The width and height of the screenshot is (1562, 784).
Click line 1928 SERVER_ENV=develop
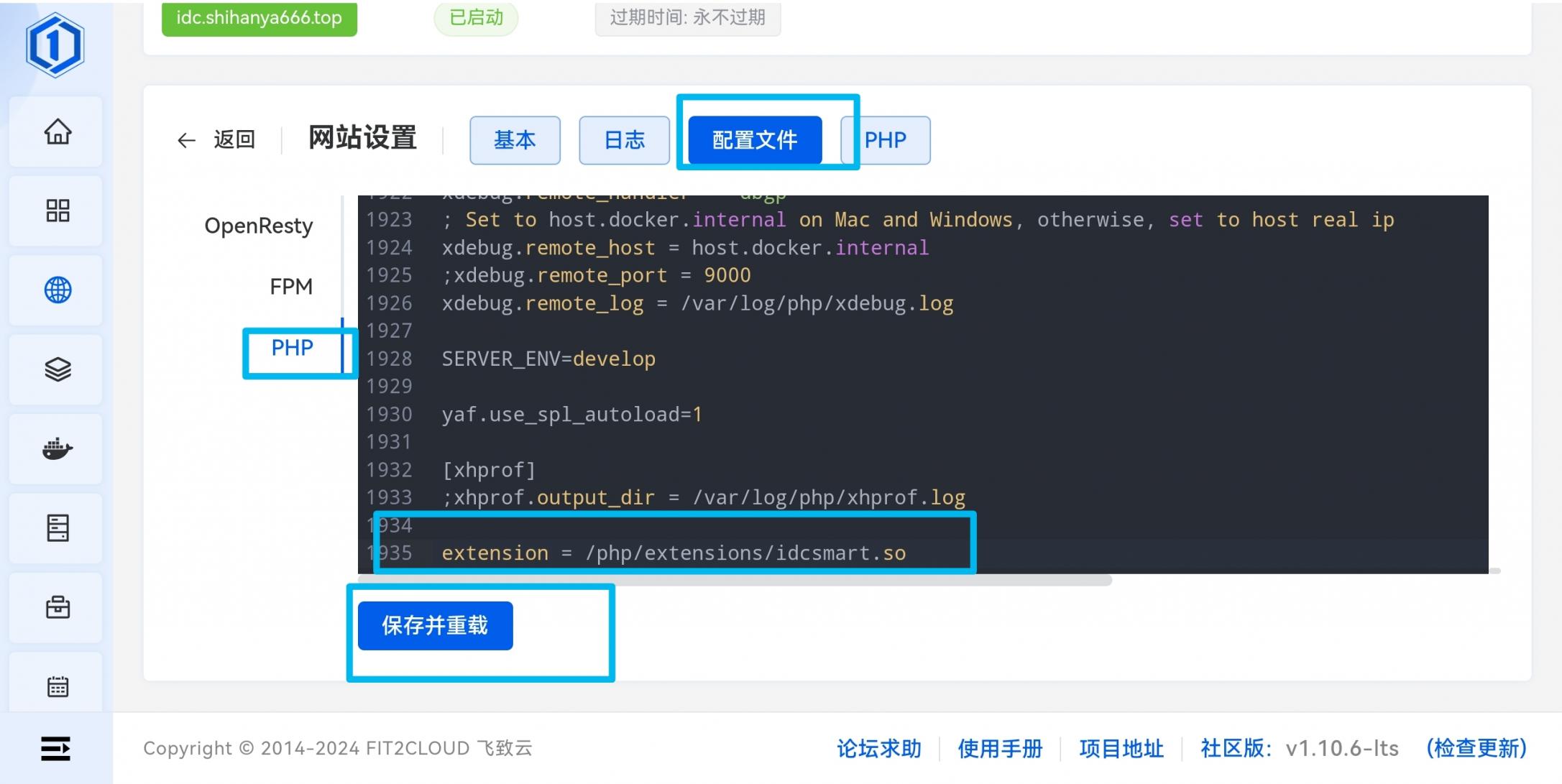(548, 359)
